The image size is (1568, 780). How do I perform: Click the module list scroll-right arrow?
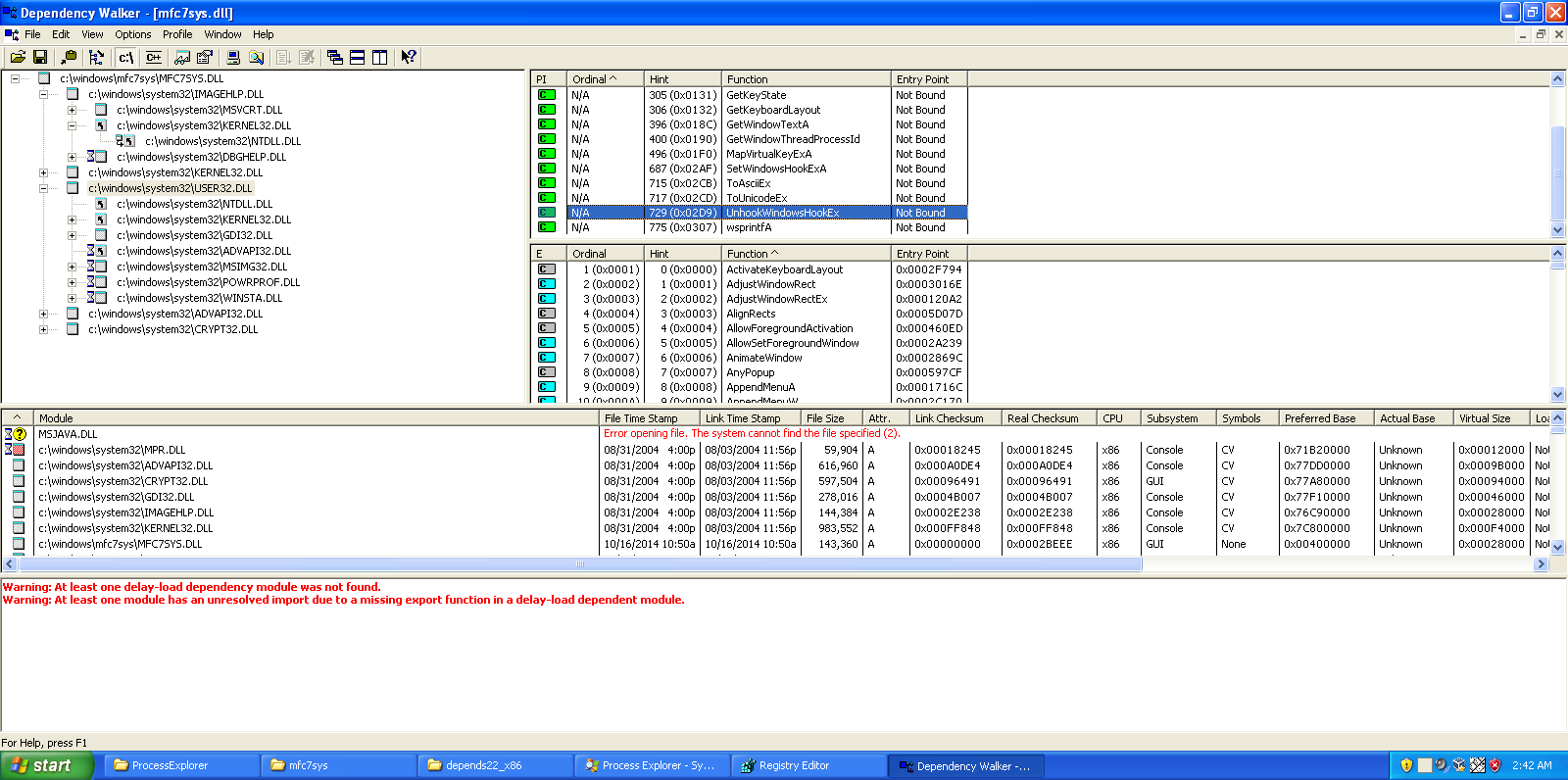click(1541, 564)
